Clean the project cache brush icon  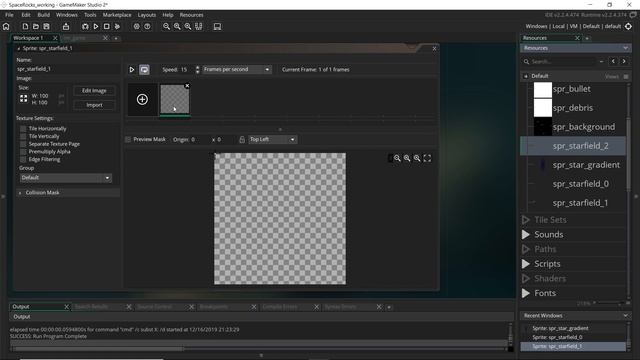click(x=117, y=27)
